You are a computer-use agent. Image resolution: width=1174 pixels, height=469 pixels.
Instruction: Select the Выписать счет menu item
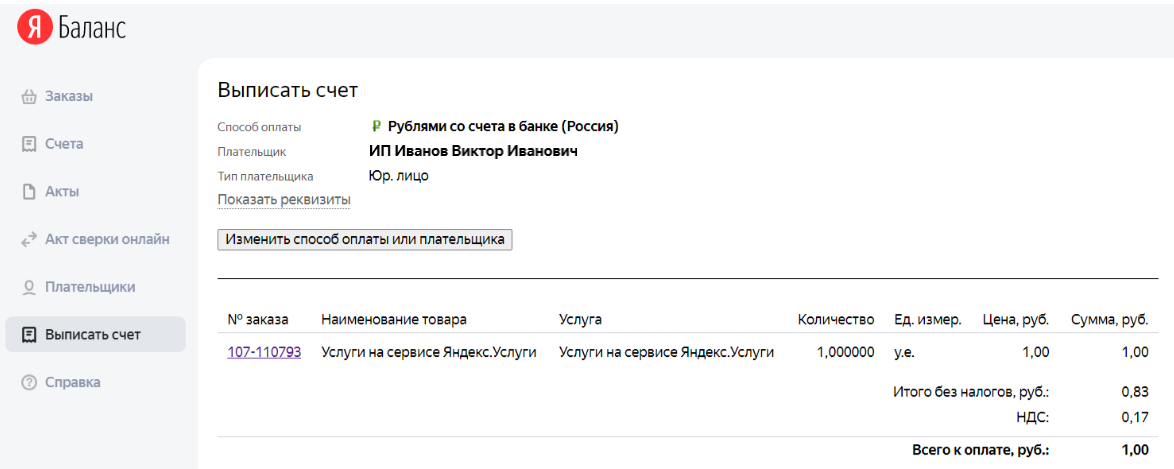(x=95, y=334)
